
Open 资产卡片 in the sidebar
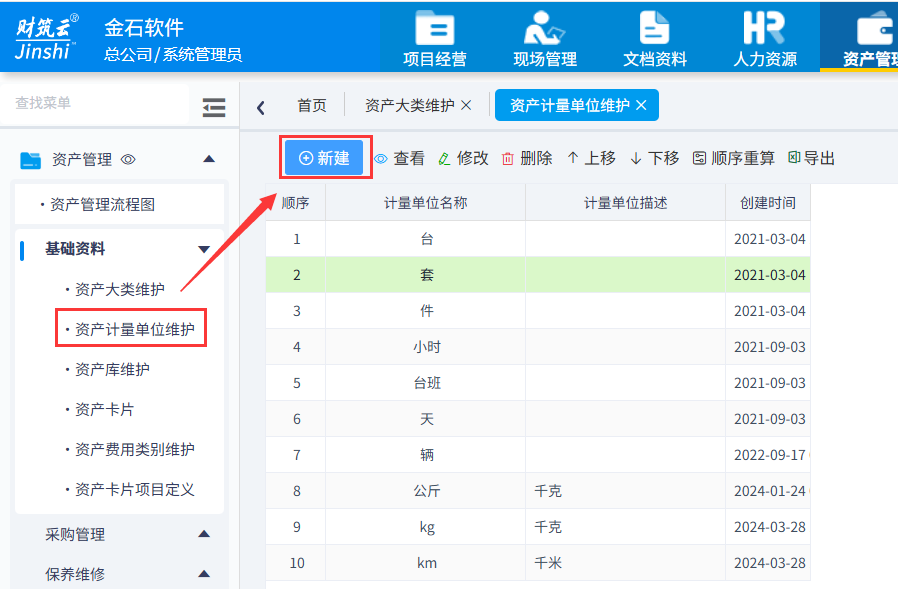[104, 410]
